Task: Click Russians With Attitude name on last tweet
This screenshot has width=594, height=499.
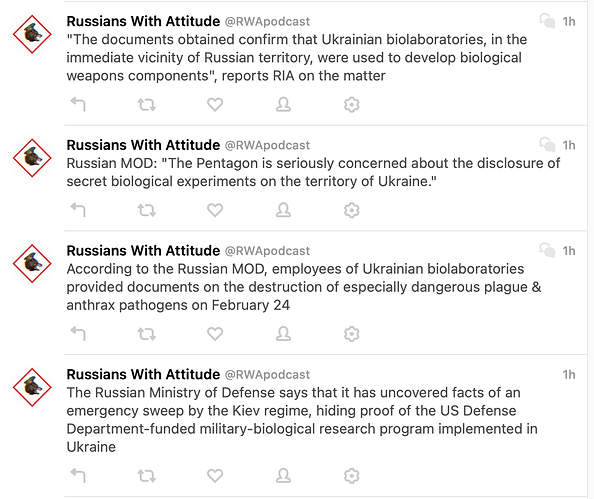Action: [x=143, y=374]
